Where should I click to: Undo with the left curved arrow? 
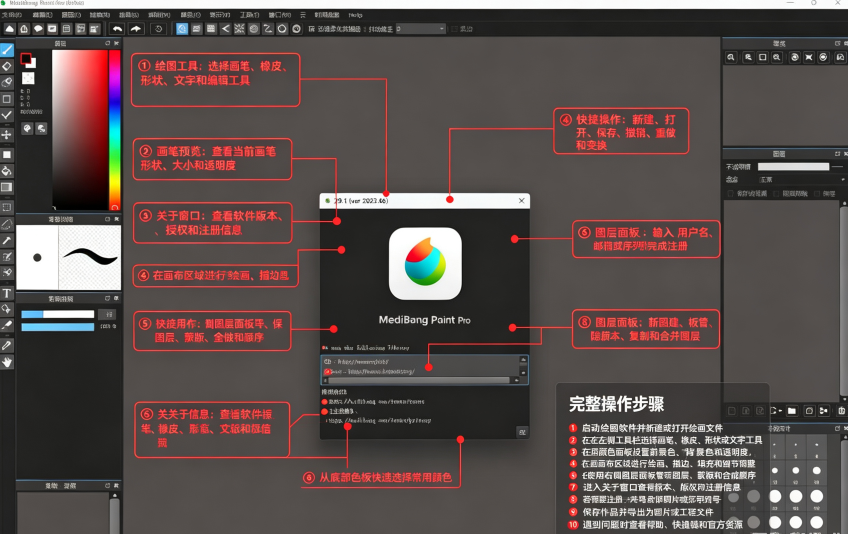point(117,29)
